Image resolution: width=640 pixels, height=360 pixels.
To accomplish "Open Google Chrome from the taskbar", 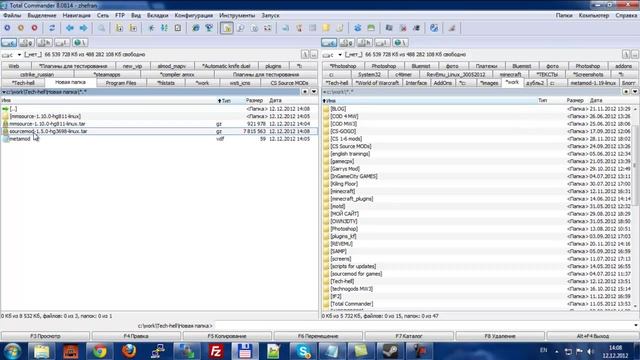I will [100, 351].
